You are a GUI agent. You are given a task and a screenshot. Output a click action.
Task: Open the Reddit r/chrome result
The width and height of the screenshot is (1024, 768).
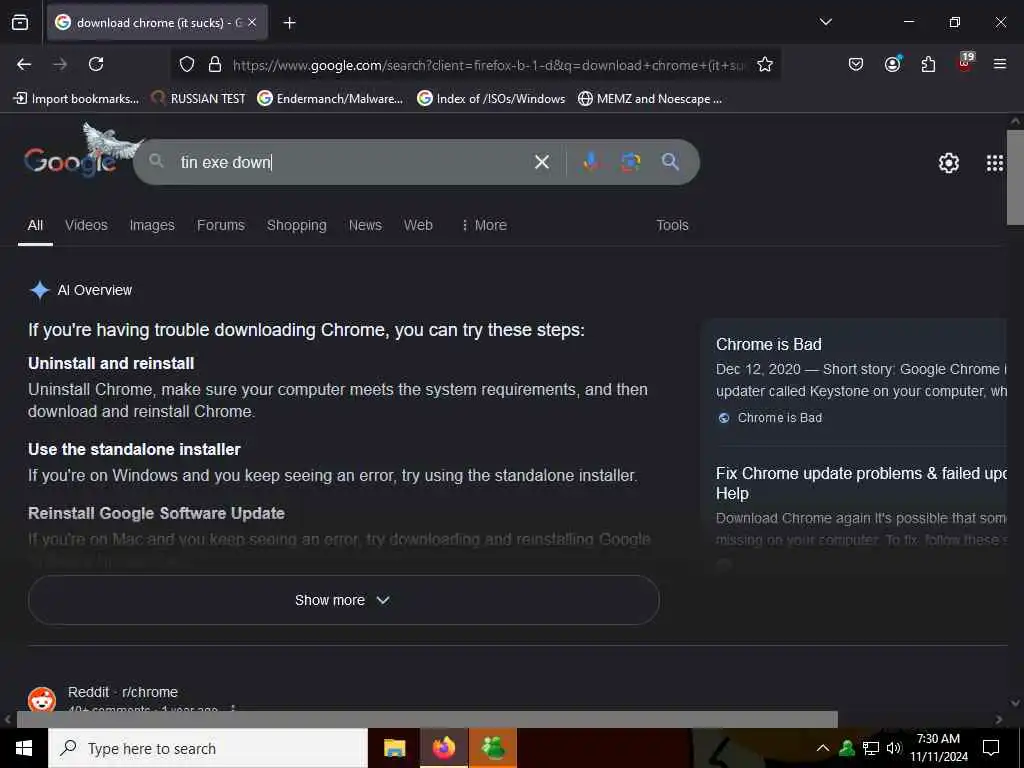pyautogui.click(x=123, y=692)
